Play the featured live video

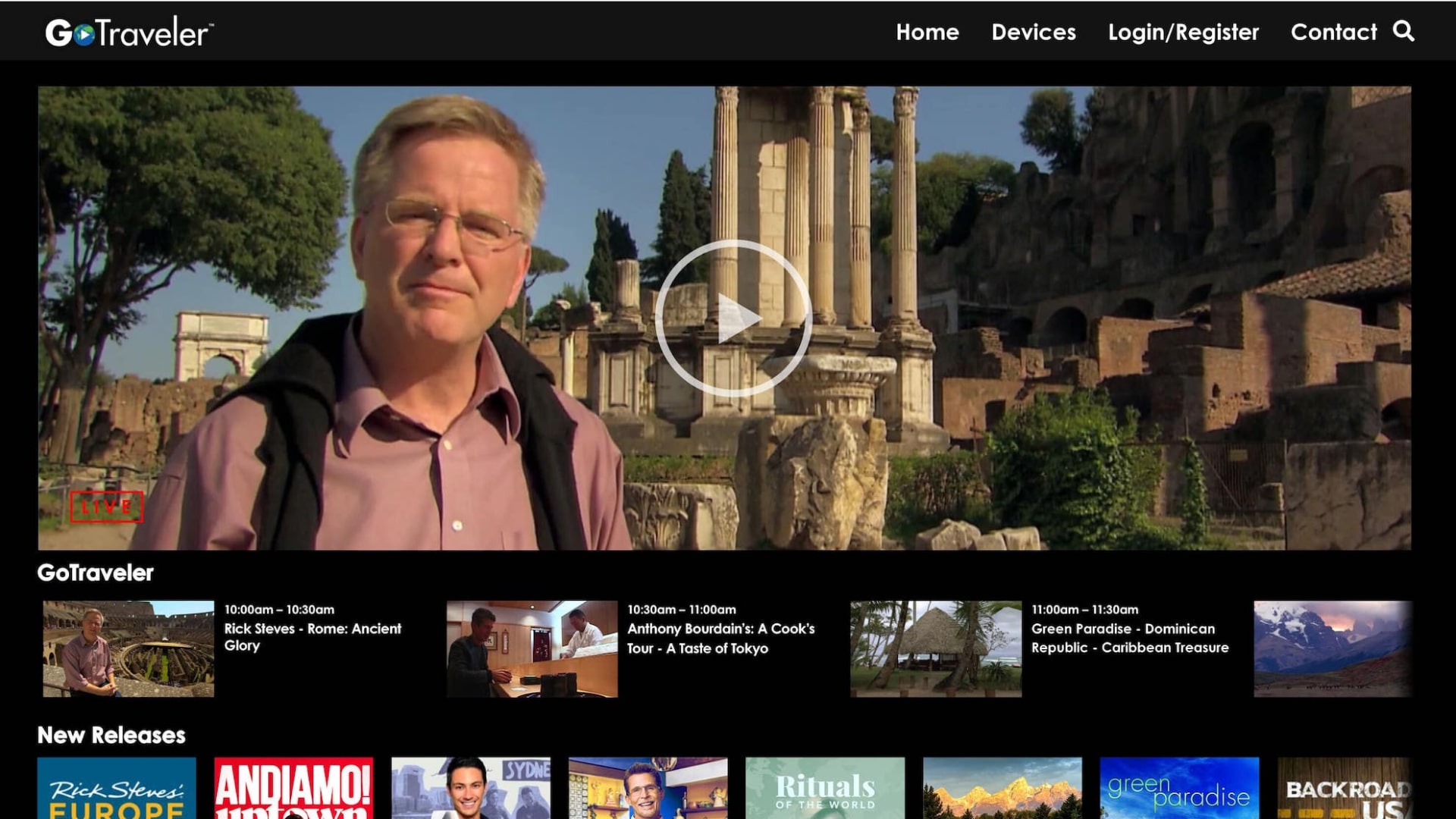coord(733,318)
